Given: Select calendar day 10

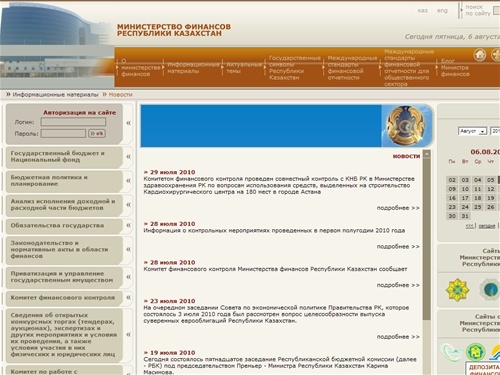Looking at the screenshot, I should [465, 189].
